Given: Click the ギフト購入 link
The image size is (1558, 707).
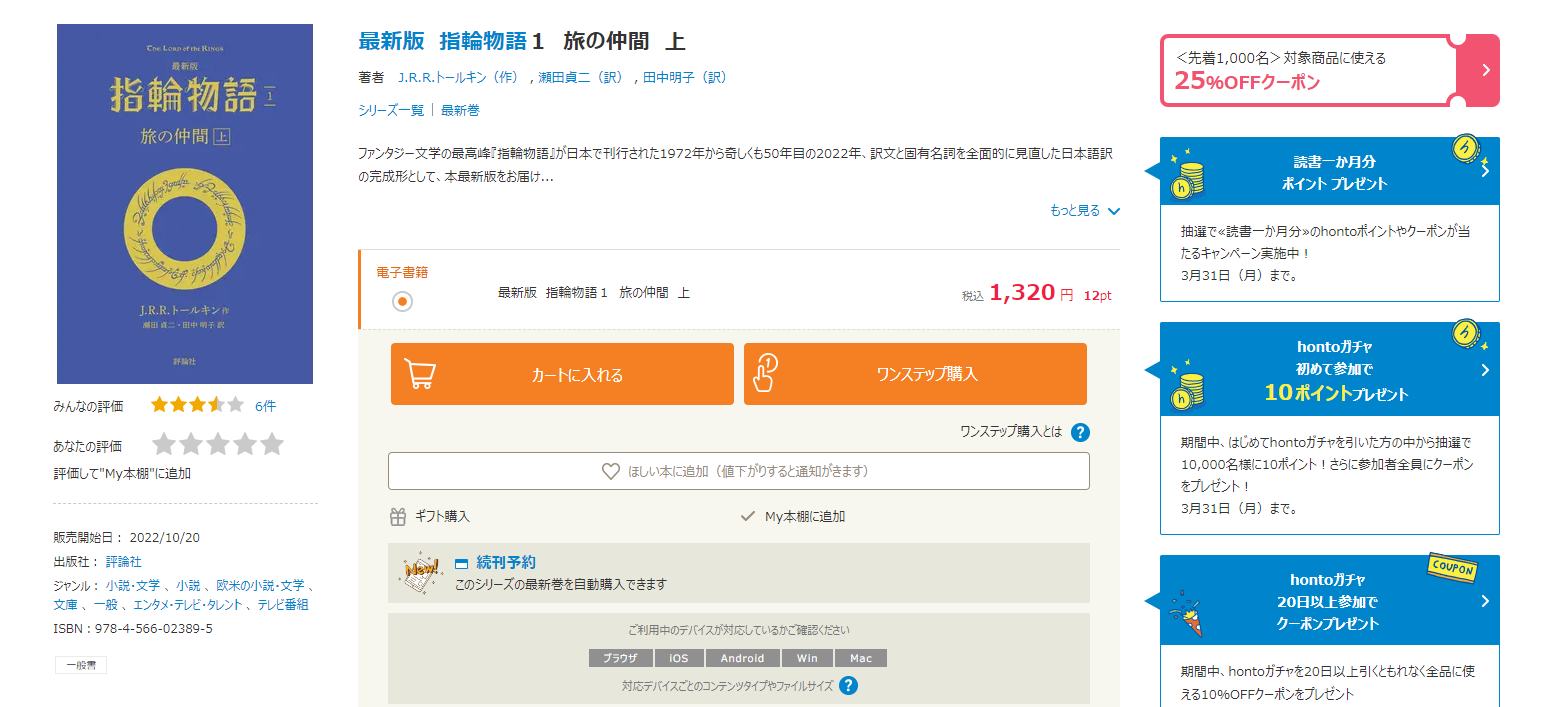Looking at the screenshot, I should pyautogui.click(x=442, y=516).
